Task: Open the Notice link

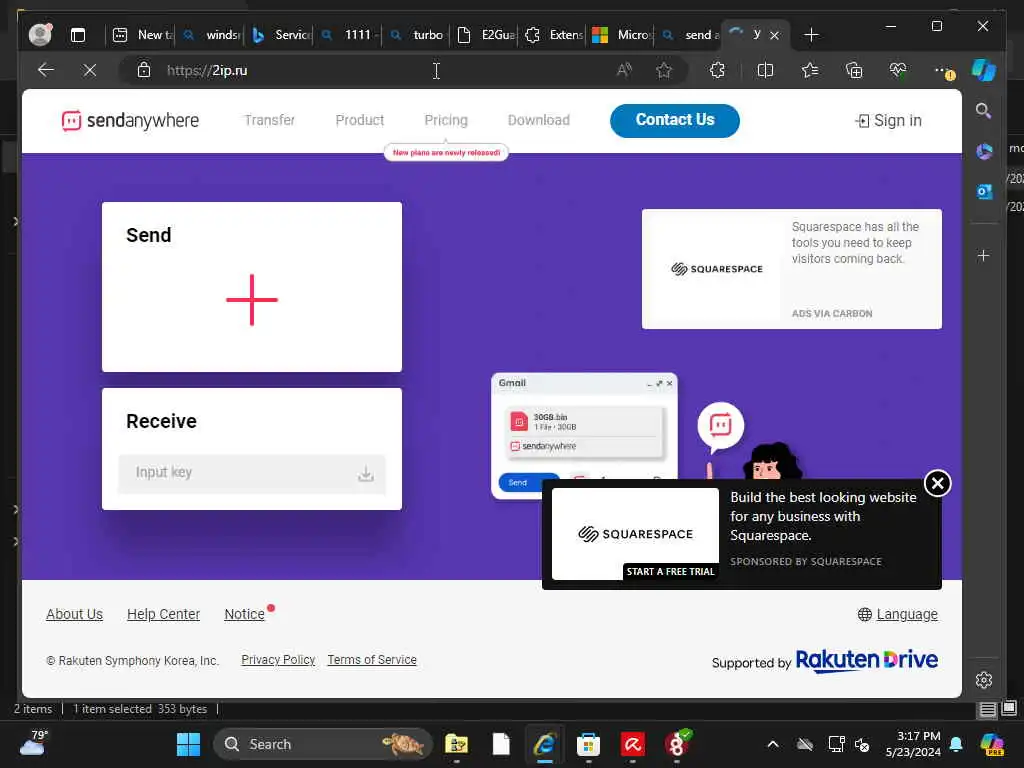Action: coord(244,614)
